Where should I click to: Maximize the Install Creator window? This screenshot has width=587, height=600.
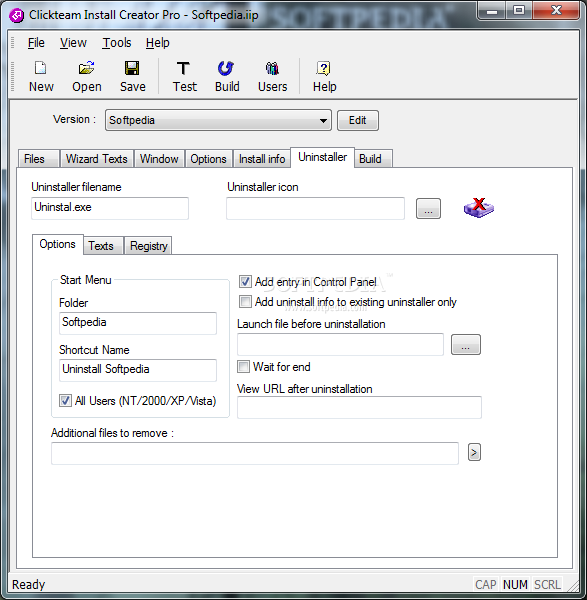click(519, 11)
